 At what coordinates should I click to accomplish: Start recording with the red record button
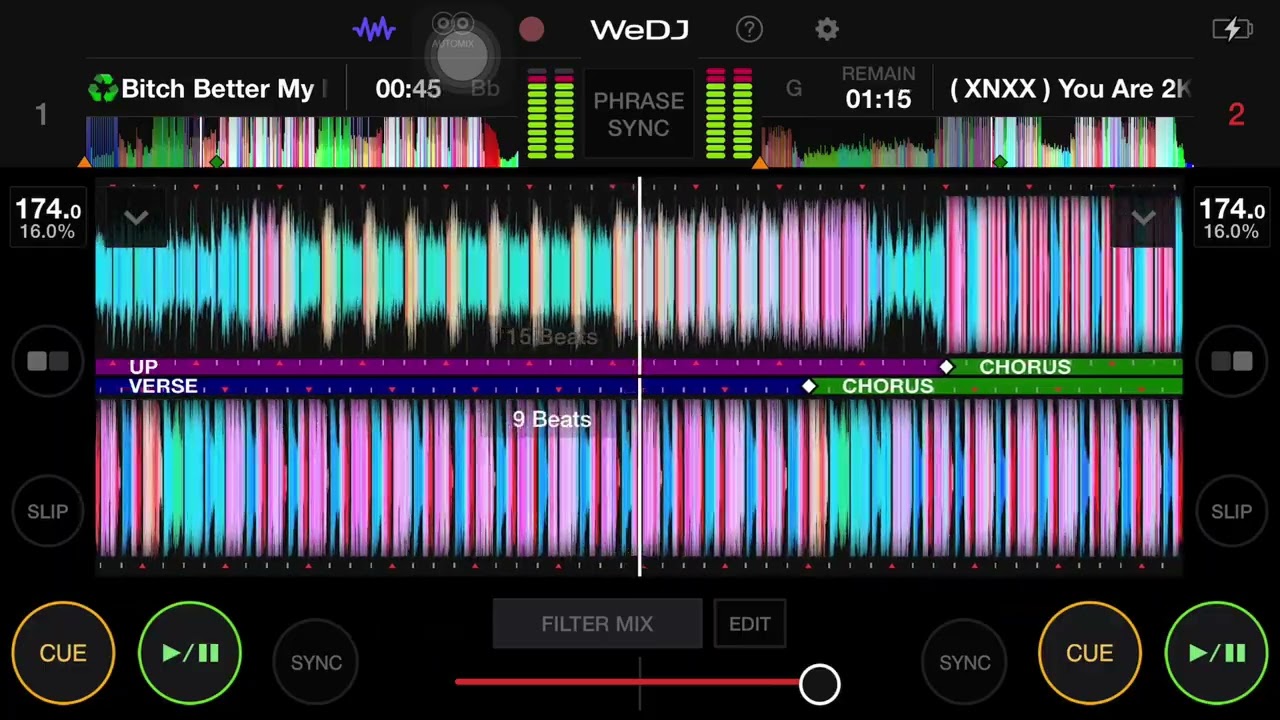531,30
